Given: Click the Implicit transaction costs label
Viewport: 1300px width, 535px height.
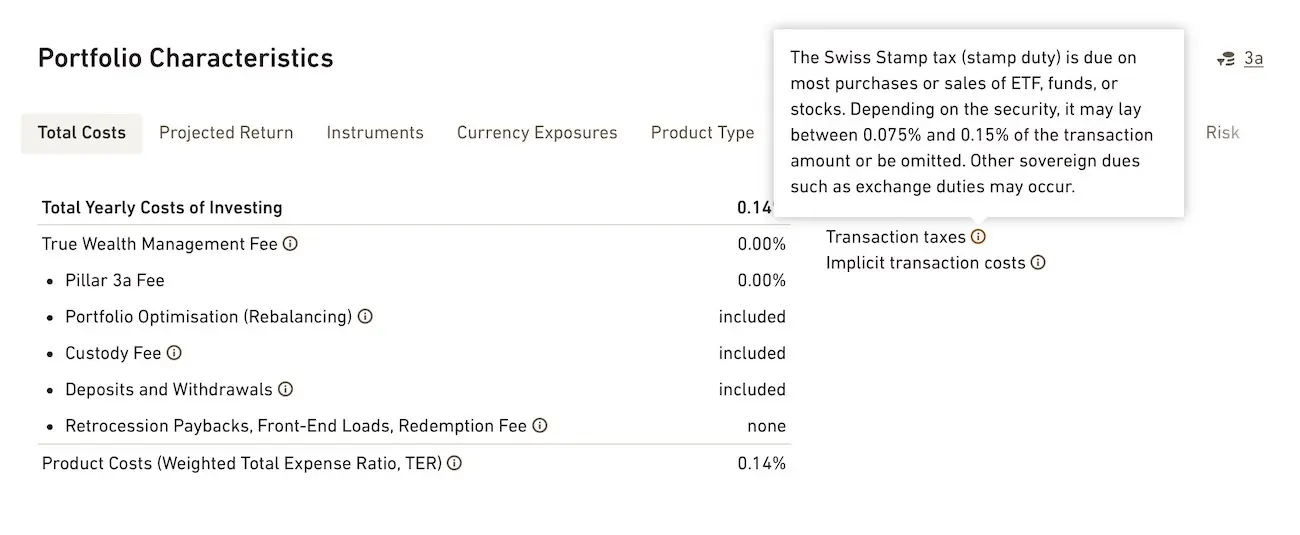Looking at the screenshot, I should tap(926, 263).
